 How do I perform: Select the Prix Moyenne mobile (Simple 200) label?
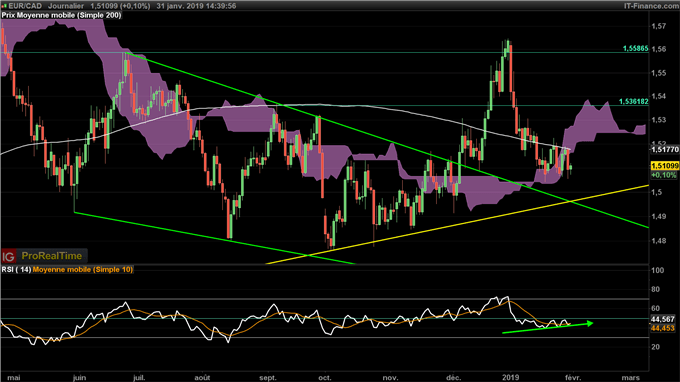pyautogui.click(x=61, y=15)
